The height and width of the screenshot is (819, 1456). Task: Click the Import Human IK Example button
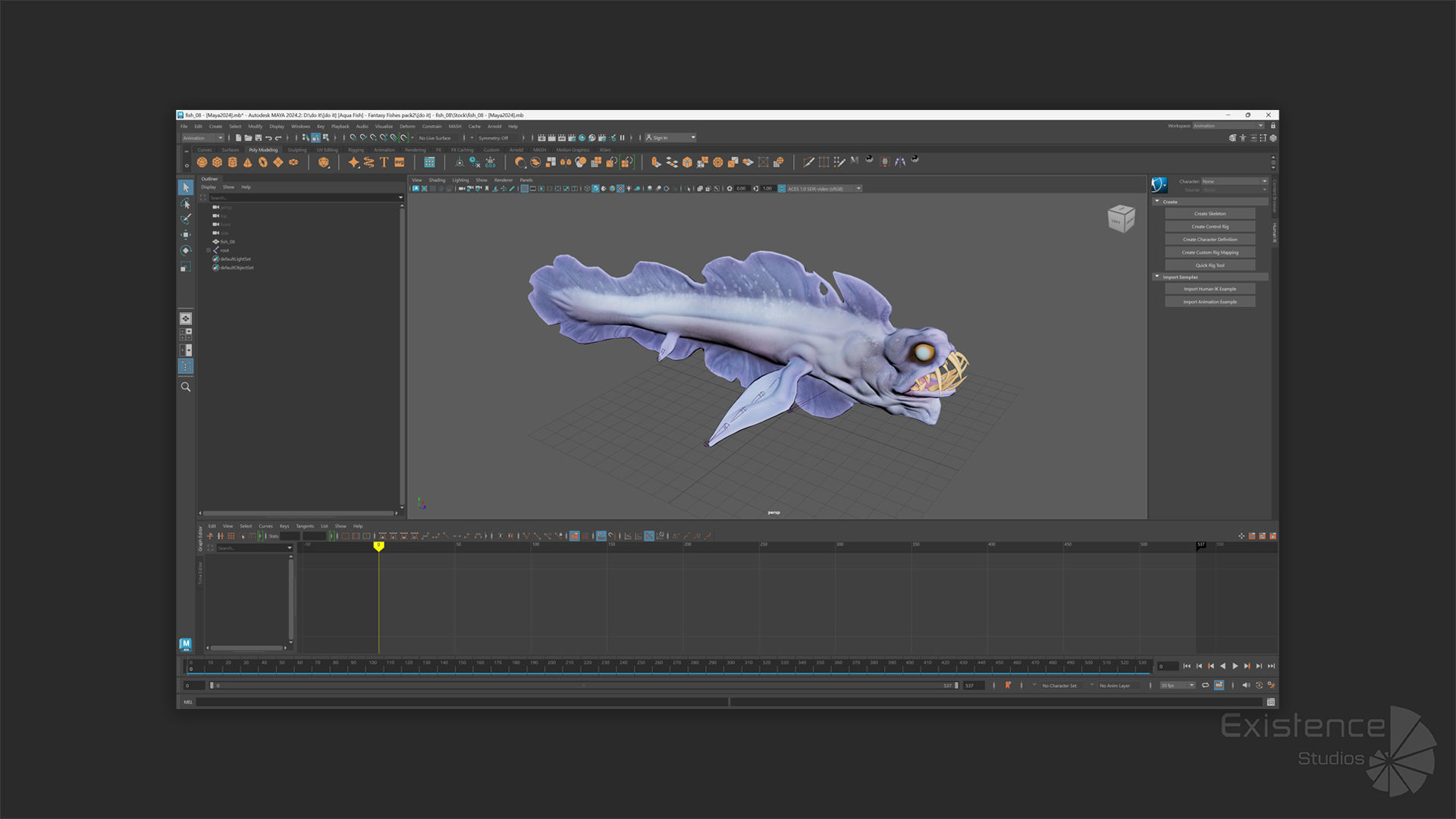click(x=1210, y=289)
